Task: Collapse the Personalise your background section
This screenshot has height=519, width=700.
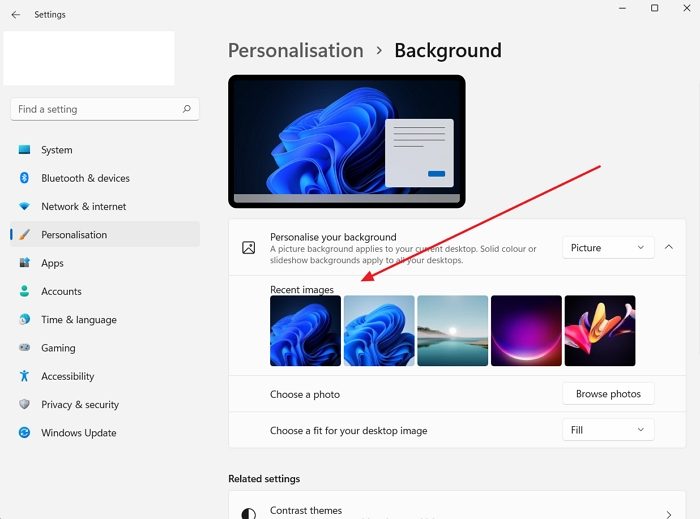Action: coord(668,247)
